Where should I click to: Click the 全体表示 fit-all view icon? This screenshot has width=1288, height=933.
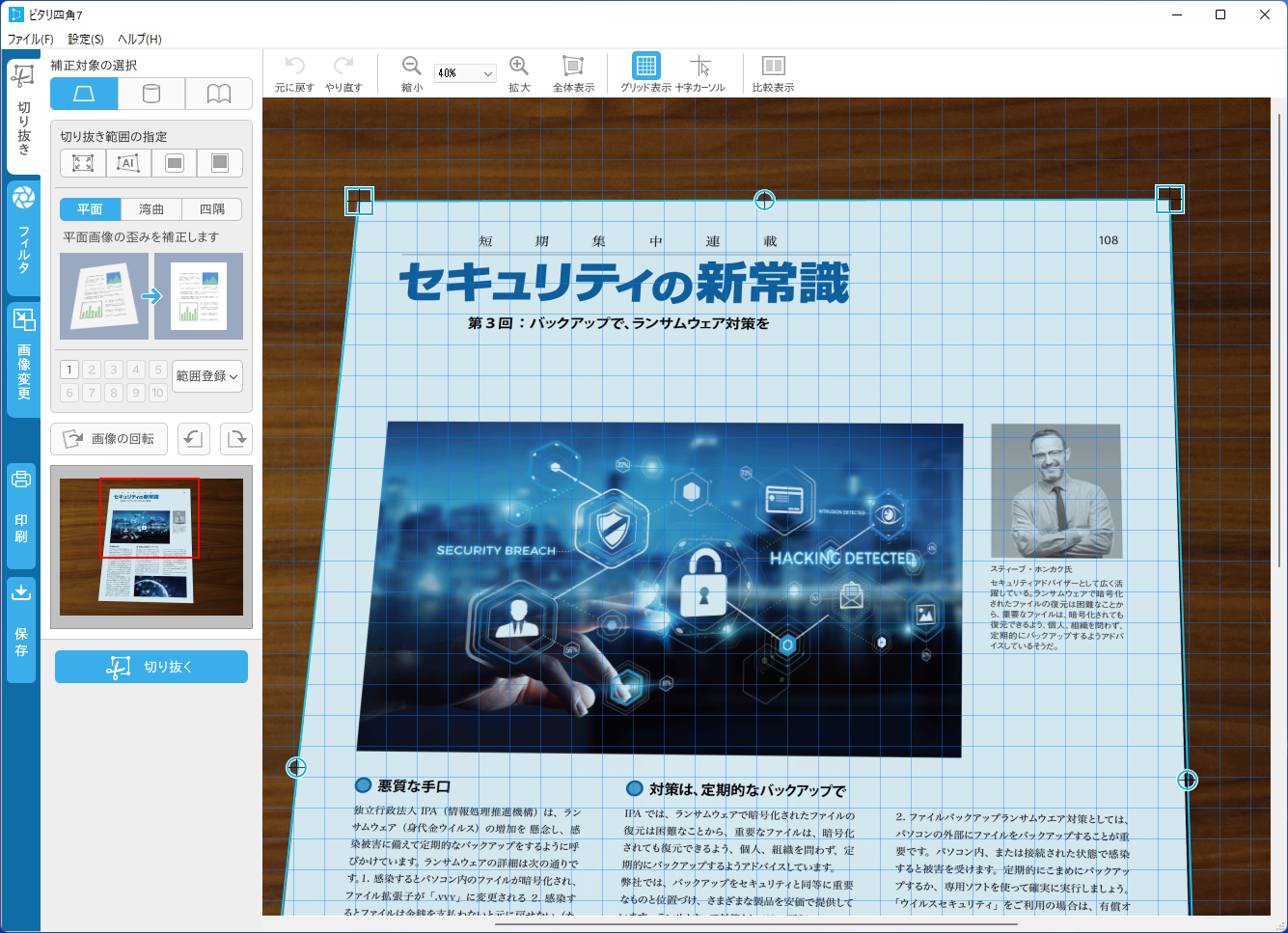point(573,67)
